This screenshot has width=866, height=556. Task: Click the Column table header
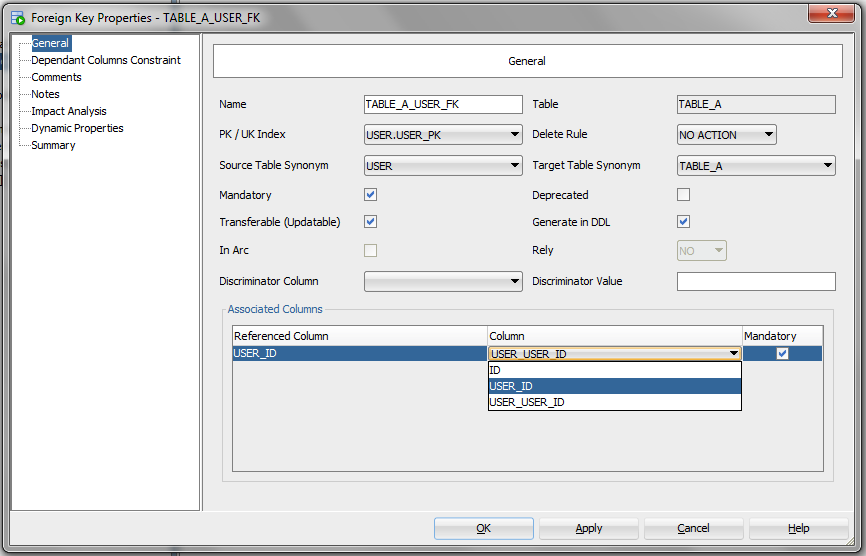click(x=615, y=336)
